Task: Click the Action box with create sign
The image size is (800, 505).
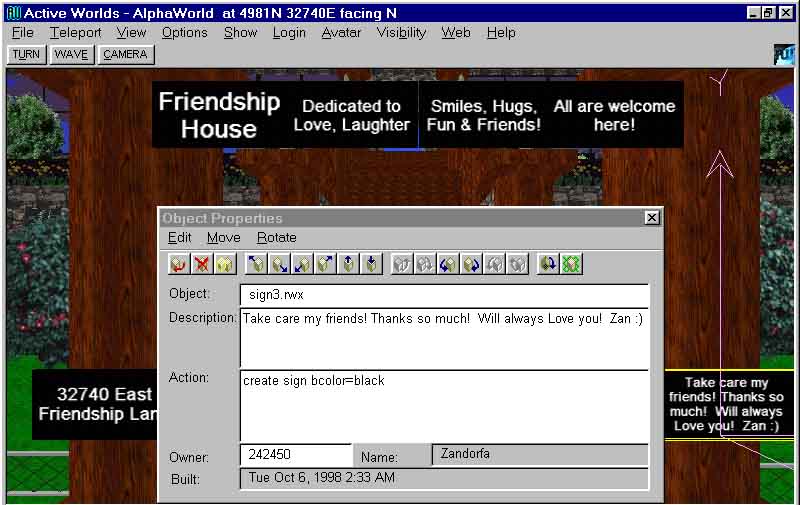Action: pyautogui.click(x=444, y=406)
